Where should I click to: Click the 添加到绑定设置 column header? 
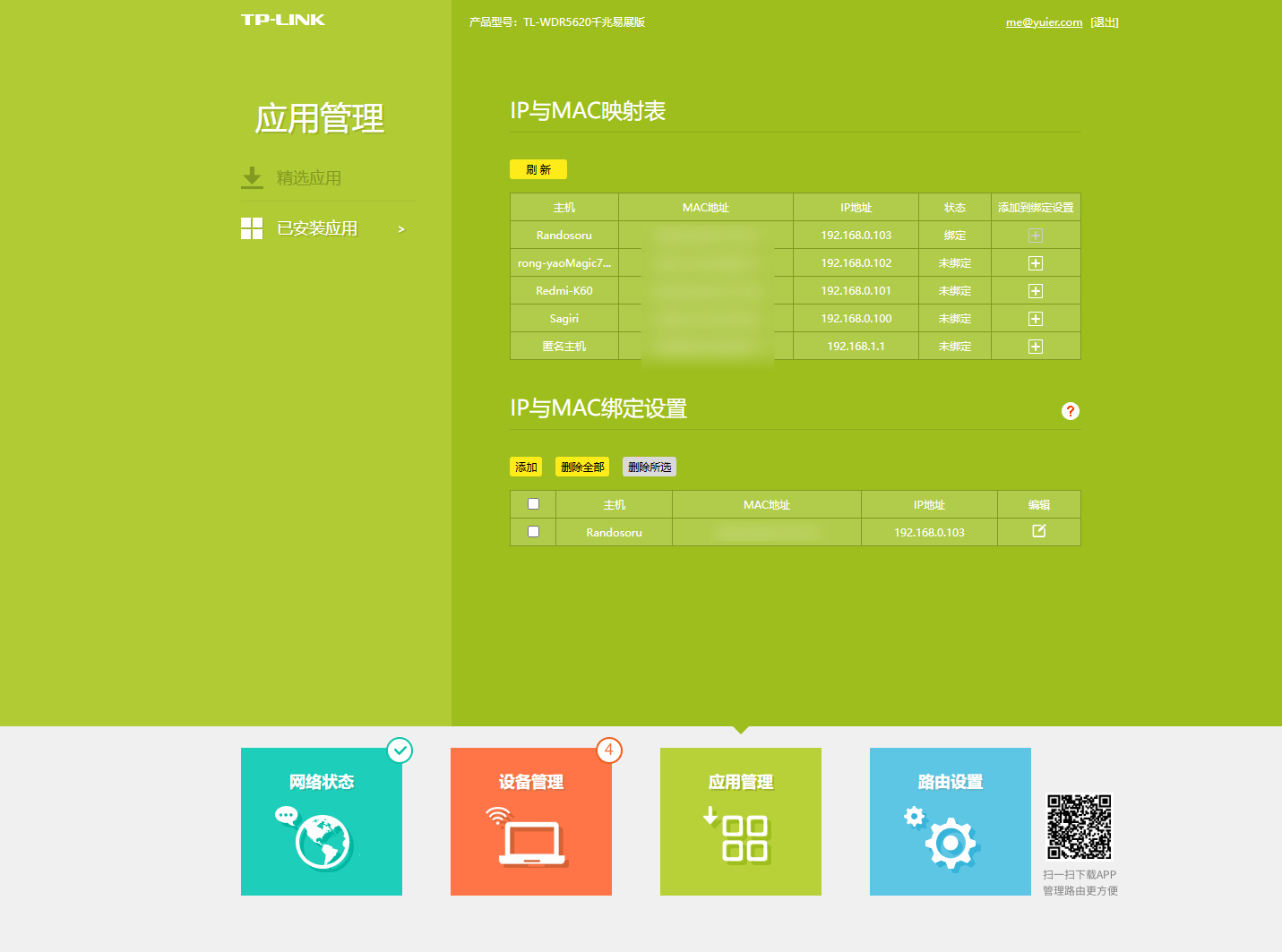click(x=1036, y=208)
